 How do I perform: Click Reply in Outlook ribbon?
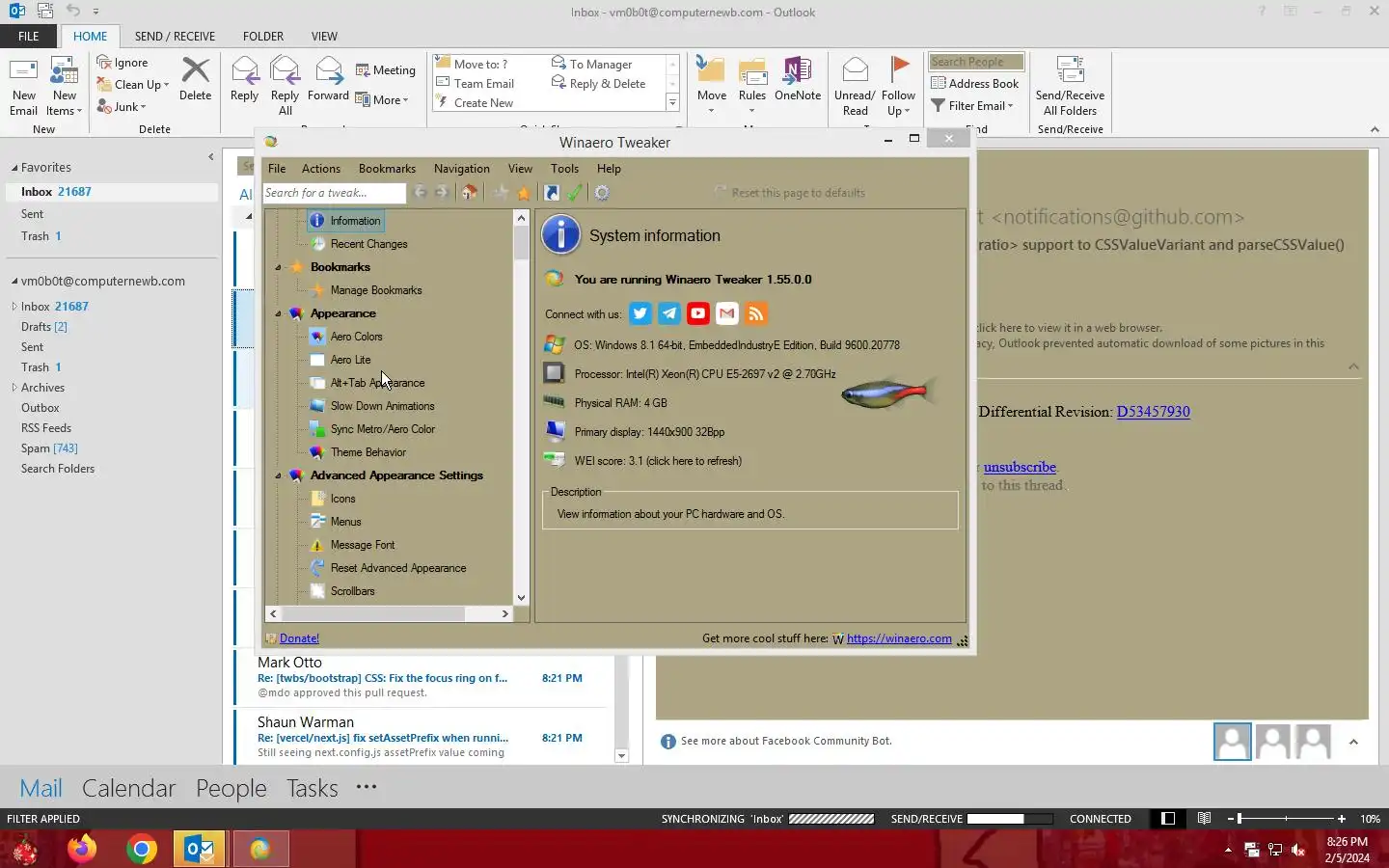click(x=244, y=79)
